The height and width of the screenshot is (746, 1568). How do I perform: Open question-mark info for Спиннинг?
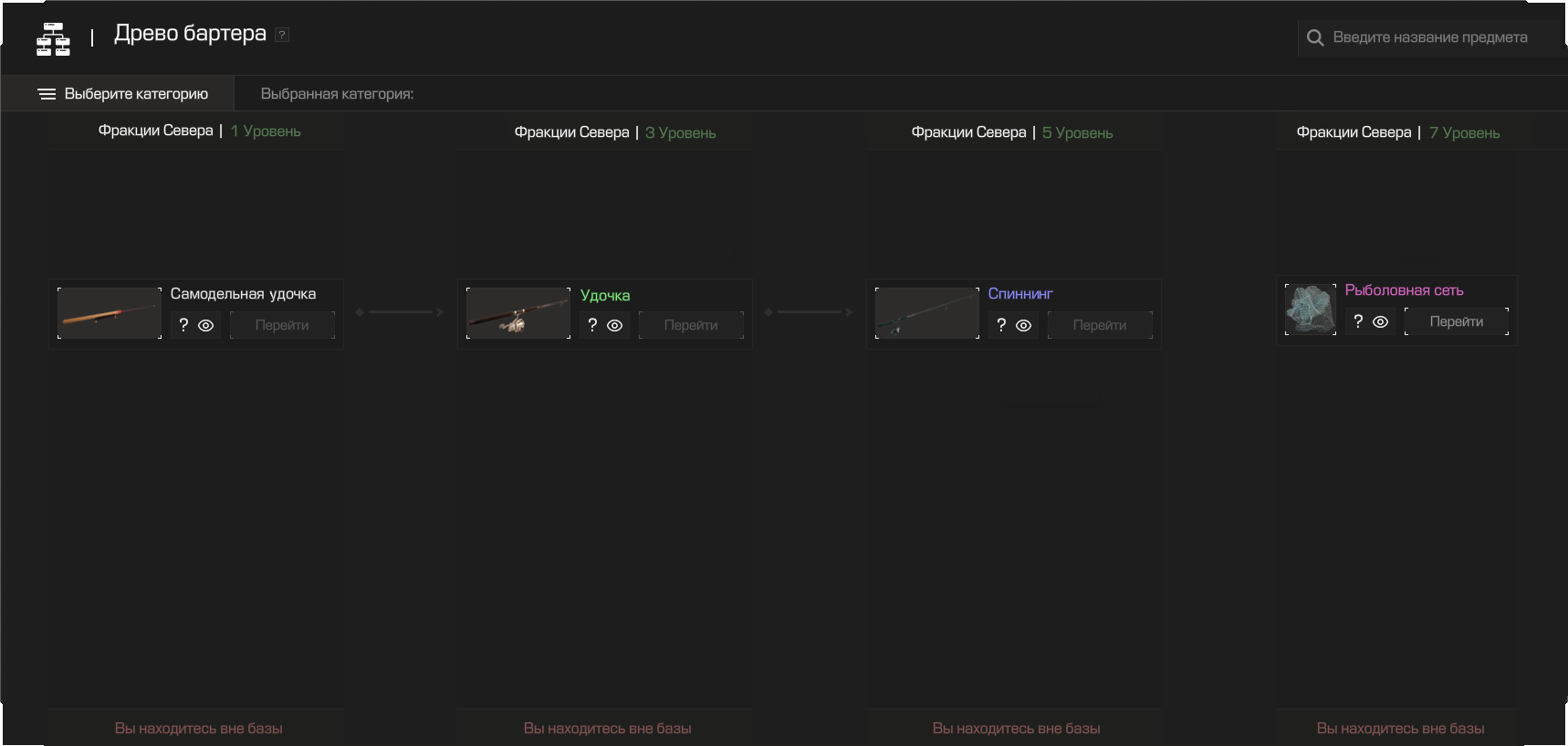pyautogui.click(x=1001, y=325)
